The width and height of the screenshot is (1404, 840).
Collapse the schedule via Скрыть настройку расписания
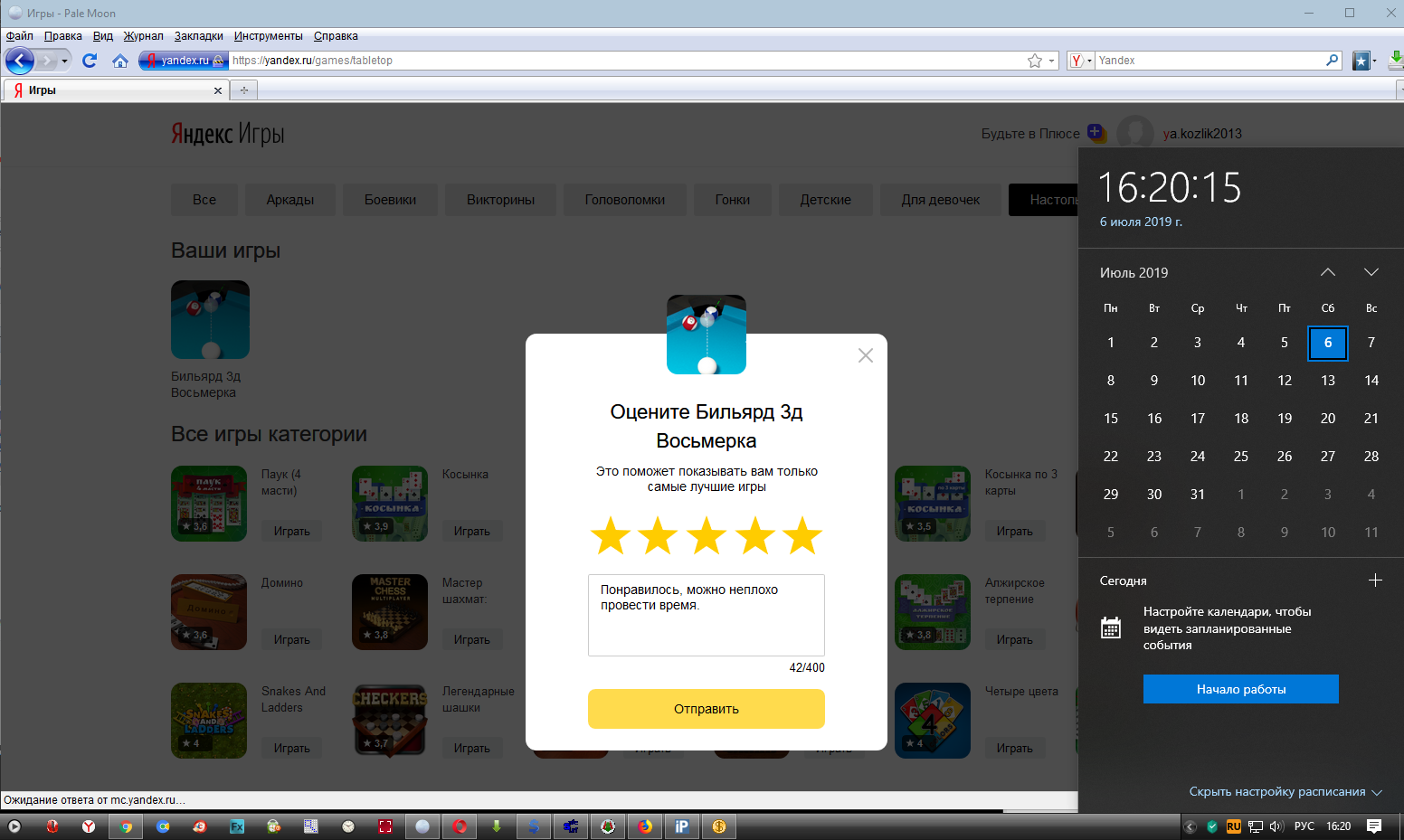[x=1285, y=792]
